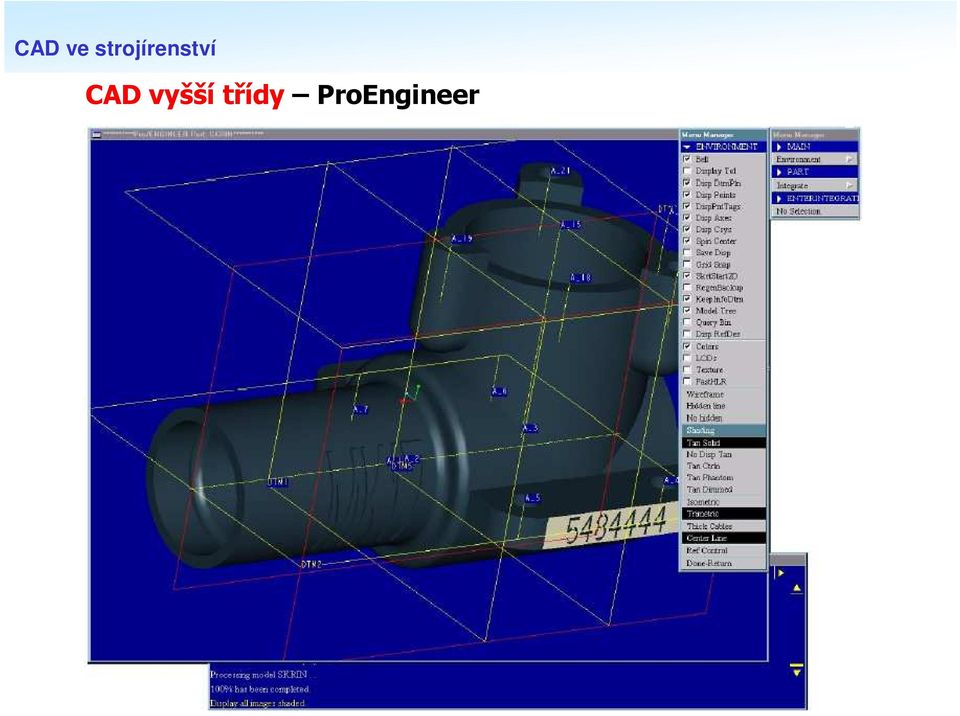
Task: Expand the MAIN menu header
Action: pyautogui.click(x=815, y=147)
